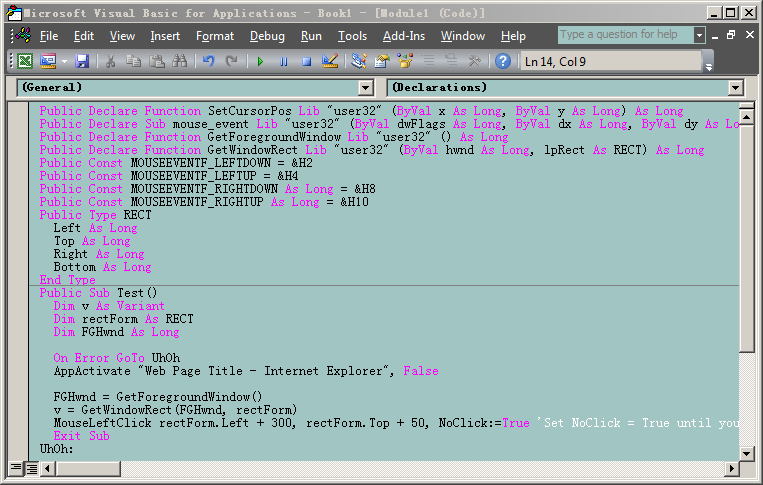Viewport: 763px width, 485px height.
Task: Click the vertical scrollbar up arrow
Action: pos(746,117)
